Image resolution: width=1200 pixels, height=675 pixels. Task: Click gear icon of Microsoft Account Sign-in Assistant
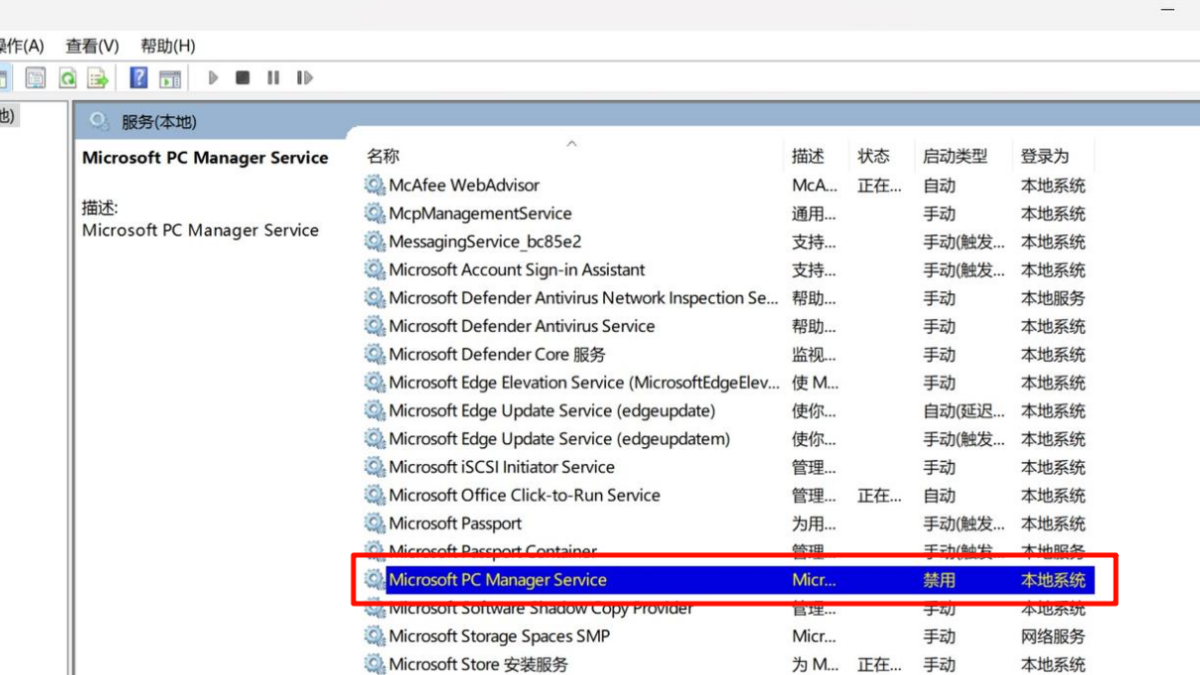[374, 270]
